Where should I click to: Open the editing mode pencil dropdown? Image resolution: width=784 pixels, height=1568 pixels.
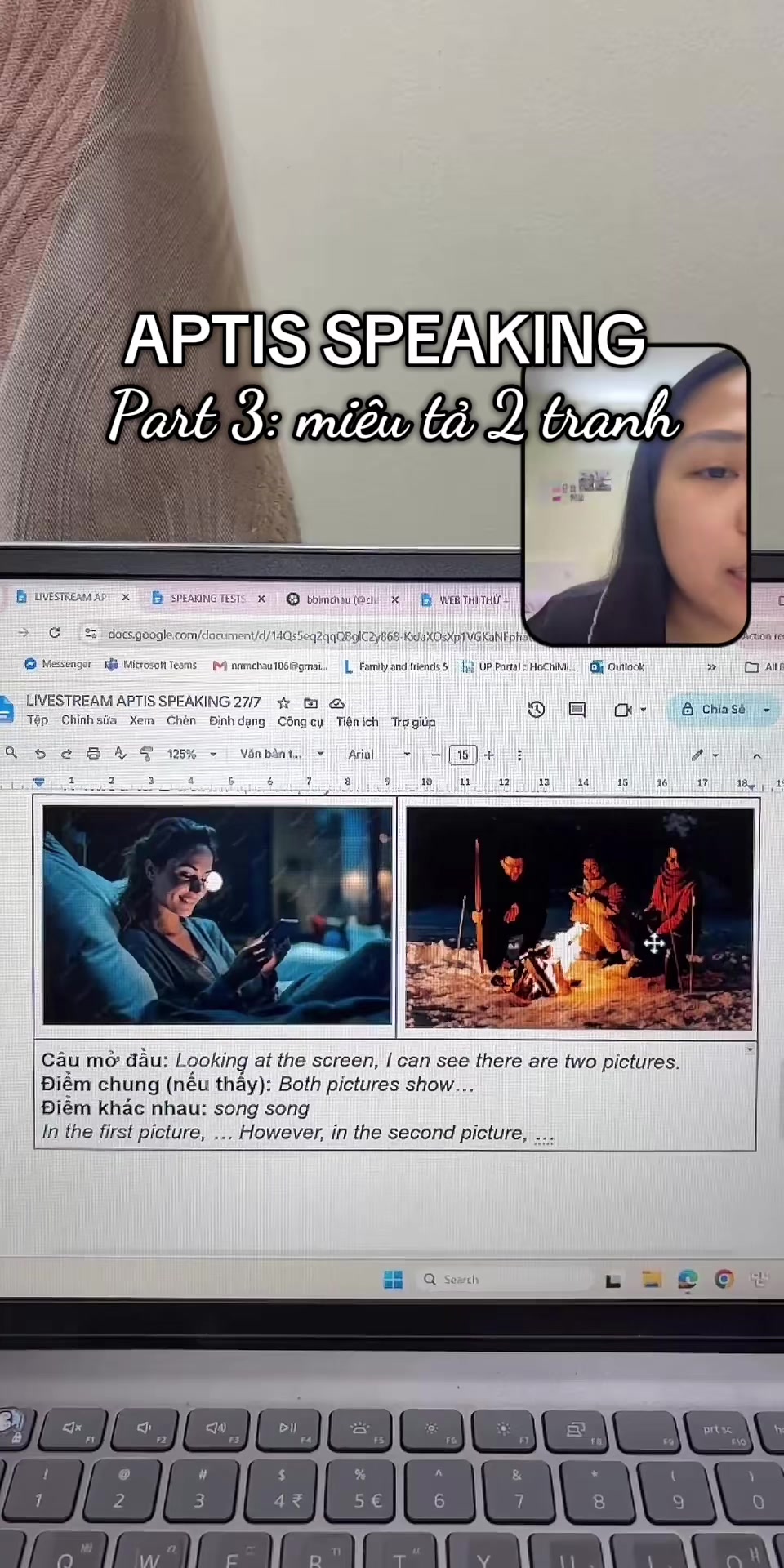[705, 755]
